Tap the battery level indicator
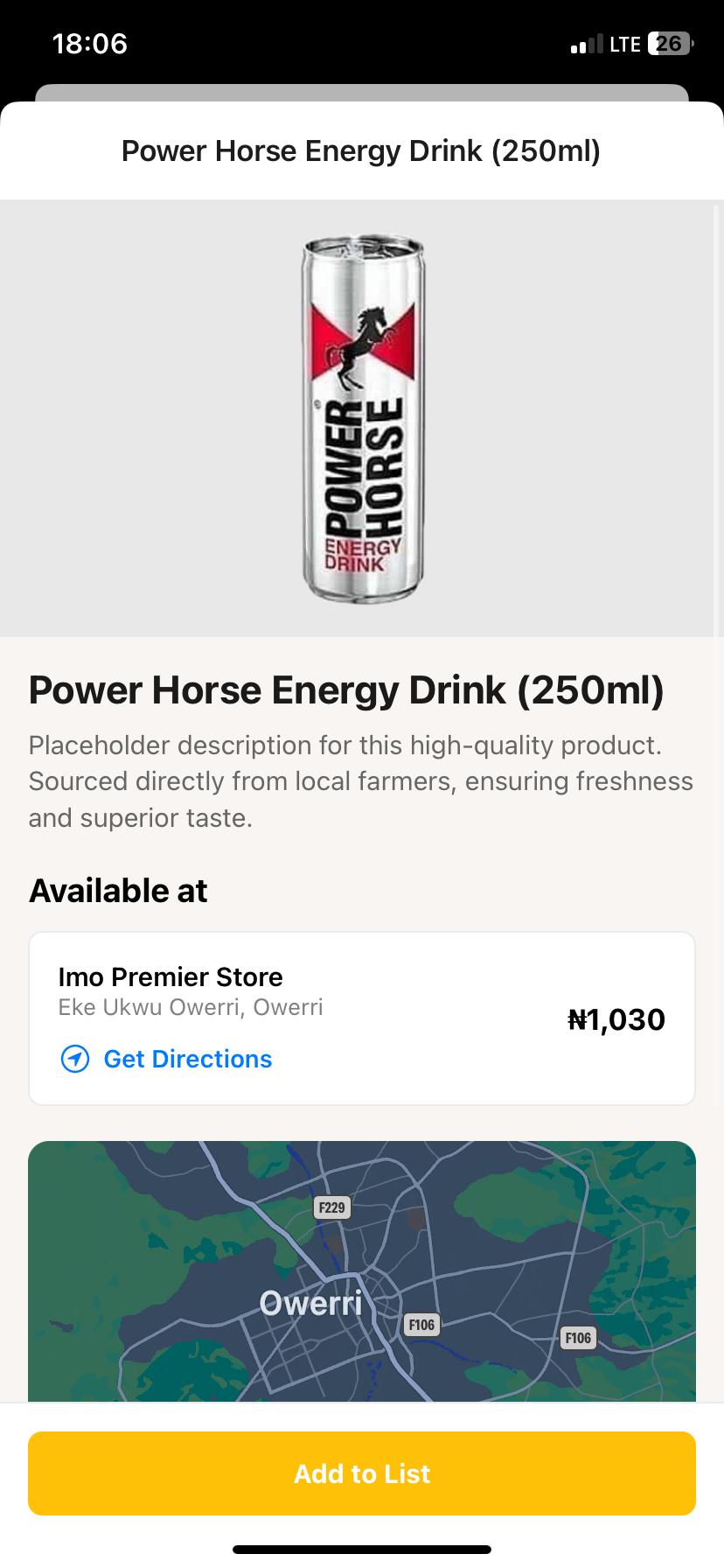Screen dimensions: 724x1568 coord(670,44)
